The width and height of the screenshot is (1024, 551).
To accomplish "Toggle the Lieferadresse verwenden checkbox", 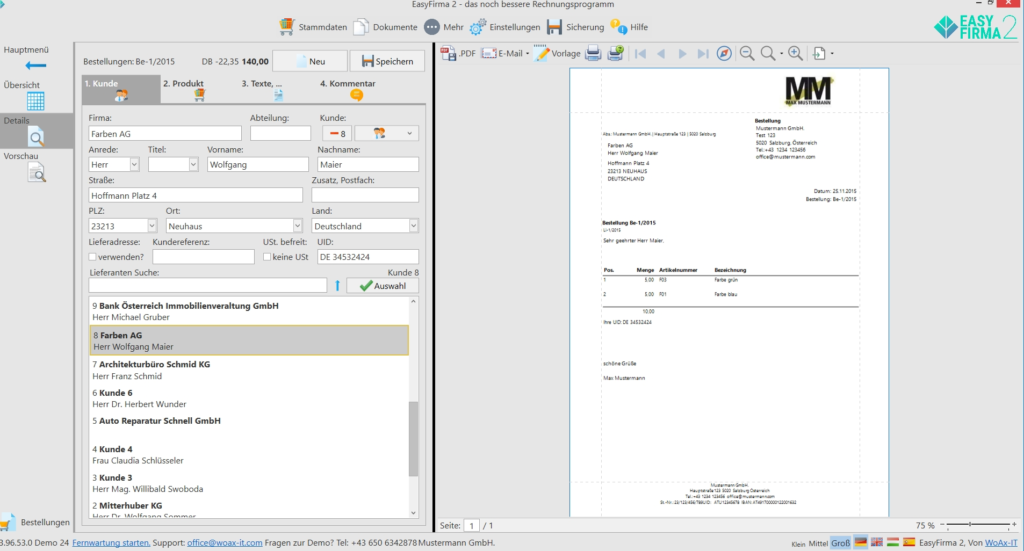I will (93, 257).
